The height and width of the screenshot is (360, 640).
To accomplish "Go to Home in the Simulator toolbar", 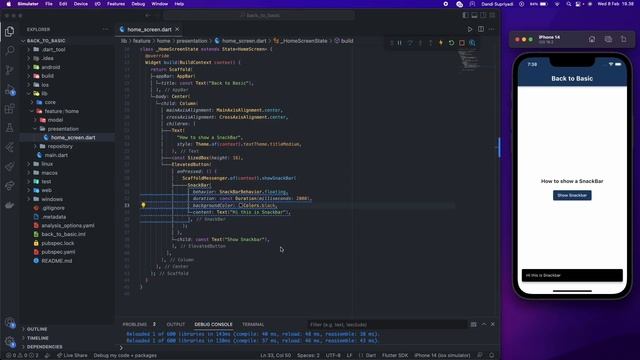I will coord(592,39).
